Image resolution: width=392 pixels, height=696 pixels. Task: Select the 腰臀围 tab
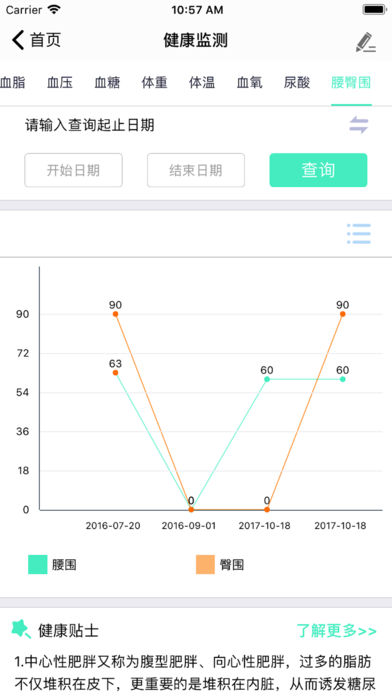pos(351,83)
